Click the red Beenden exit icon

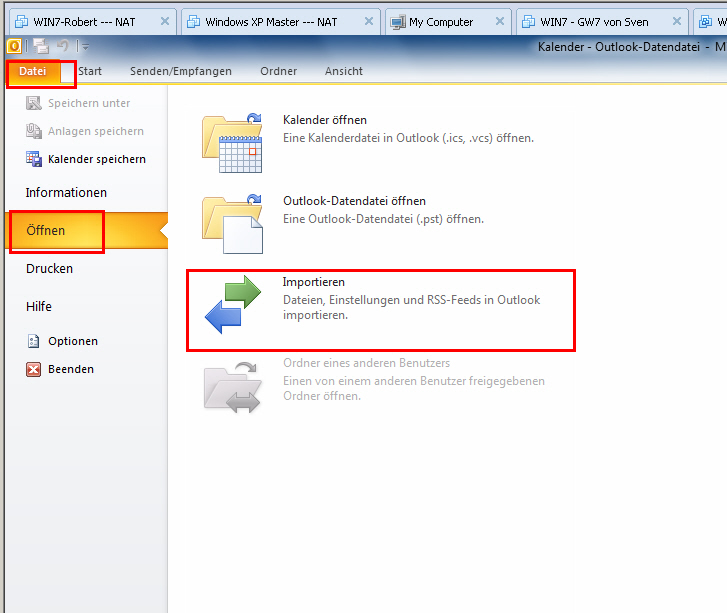33,369
